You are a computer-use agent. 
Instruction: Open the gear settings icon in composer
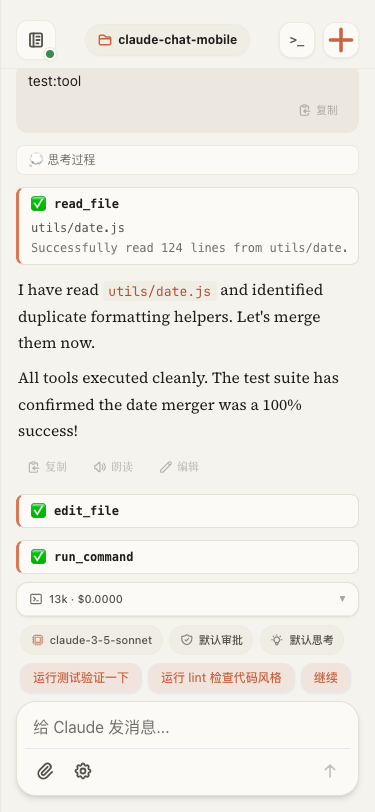(x=83, y=771)
